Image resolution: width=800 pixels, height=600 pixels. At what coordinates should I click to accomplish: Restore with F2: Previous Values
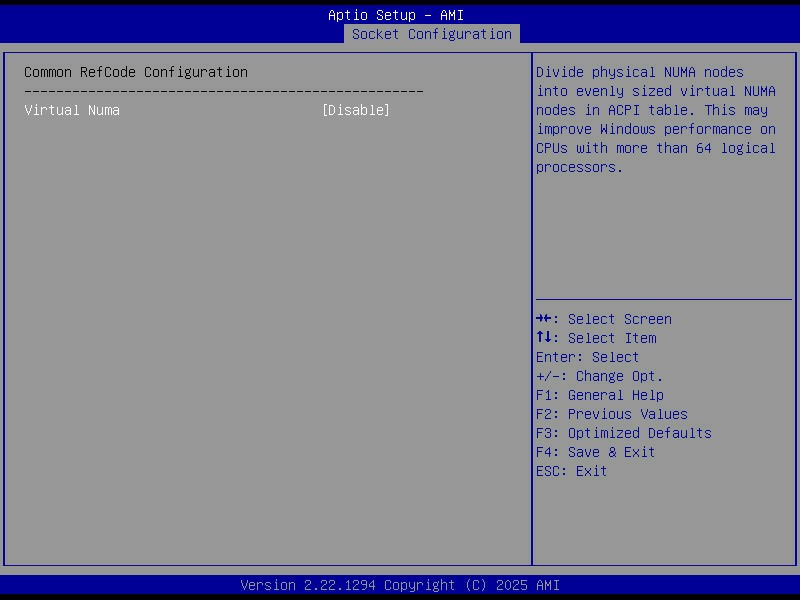611,414
